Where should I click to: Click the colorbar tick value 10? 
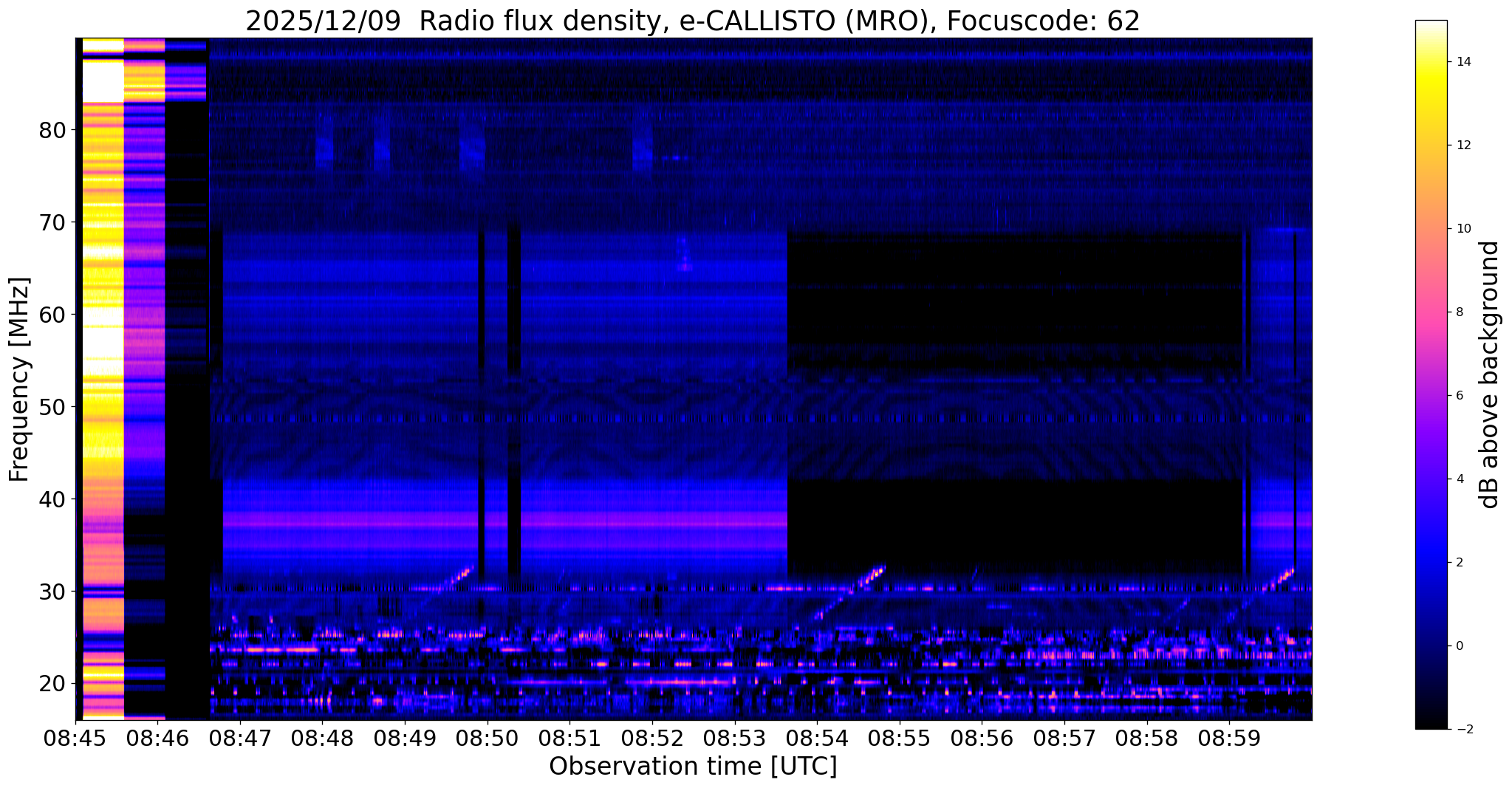pos(1463,229)
